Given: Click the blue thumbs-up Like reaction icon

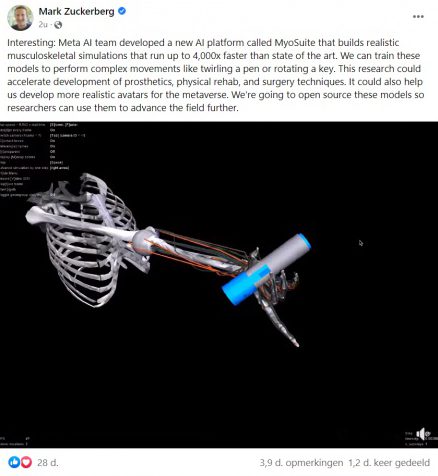Looking at the screenshot, I should (x=14, y=462).
